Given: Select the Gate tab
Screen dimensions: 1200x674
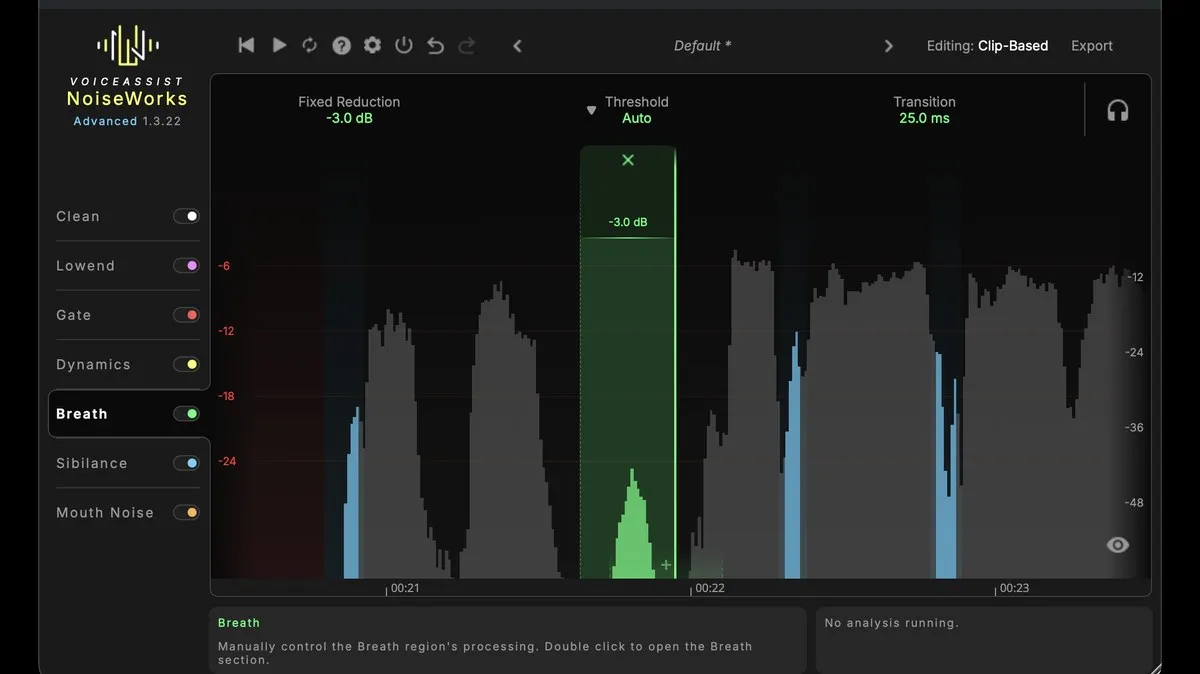Looking at the screenshot, I should coord(73,315).
